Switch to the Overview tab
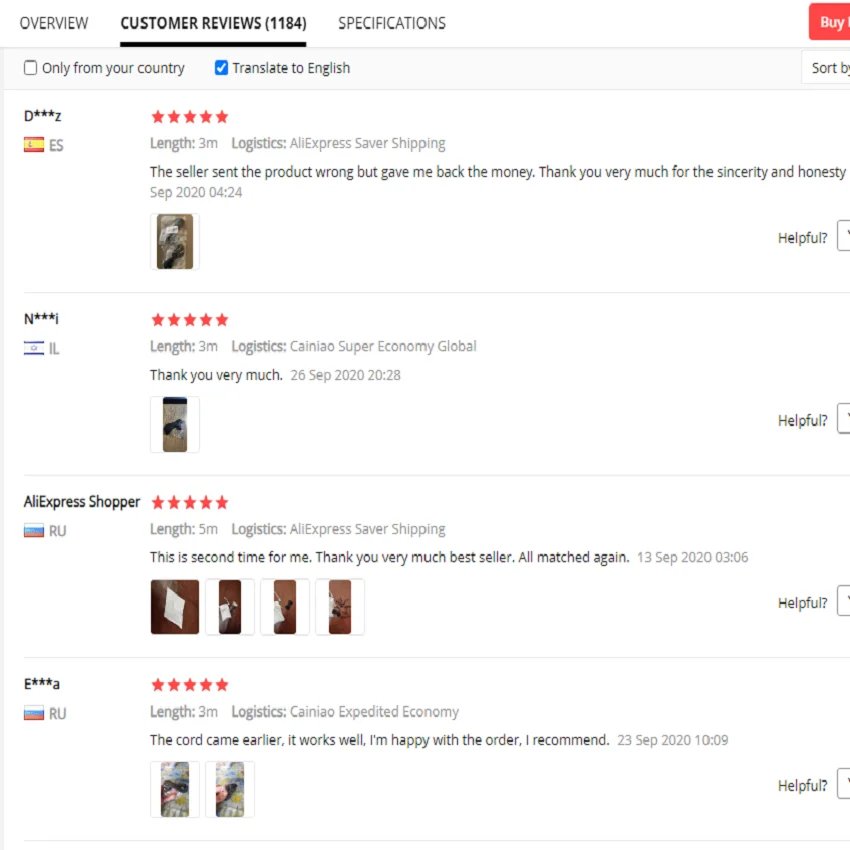Image resolution: width=850 pixels, height=850 pixels. pos(54,23)
